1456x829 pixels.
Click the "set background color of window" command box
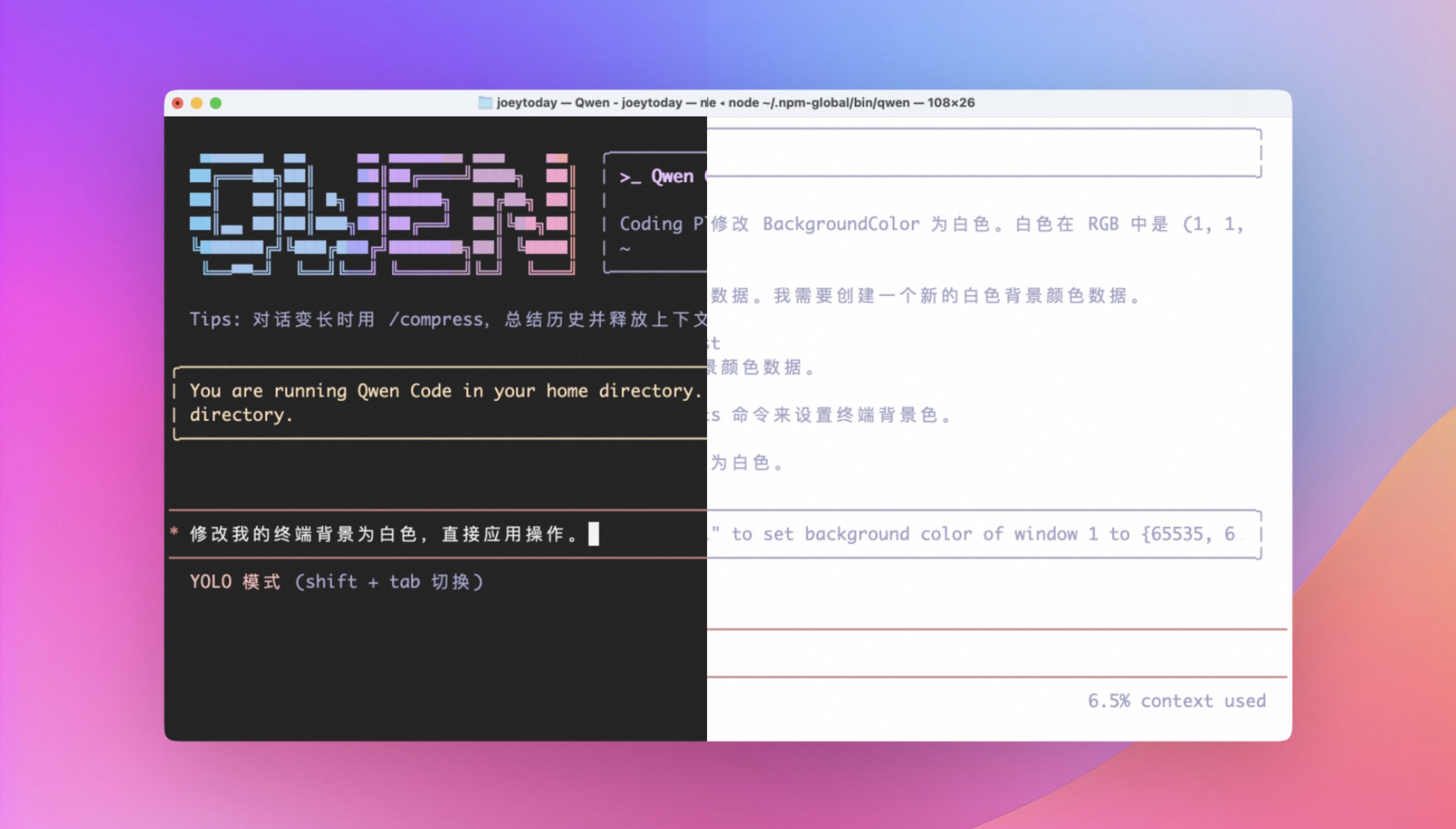(x=984, y=534)
